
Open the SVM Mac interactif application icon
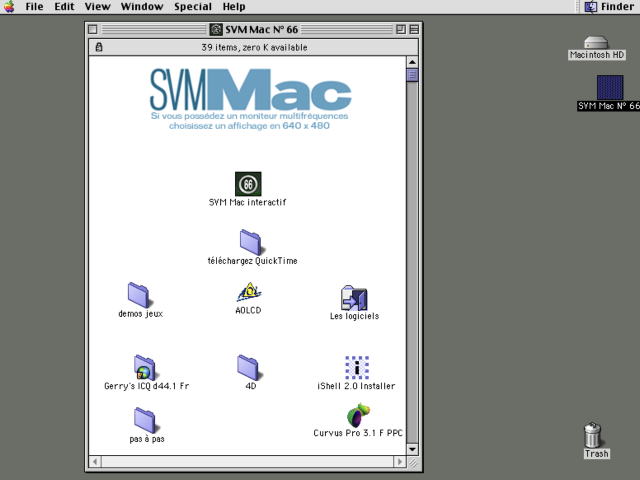tap(248, 184)
